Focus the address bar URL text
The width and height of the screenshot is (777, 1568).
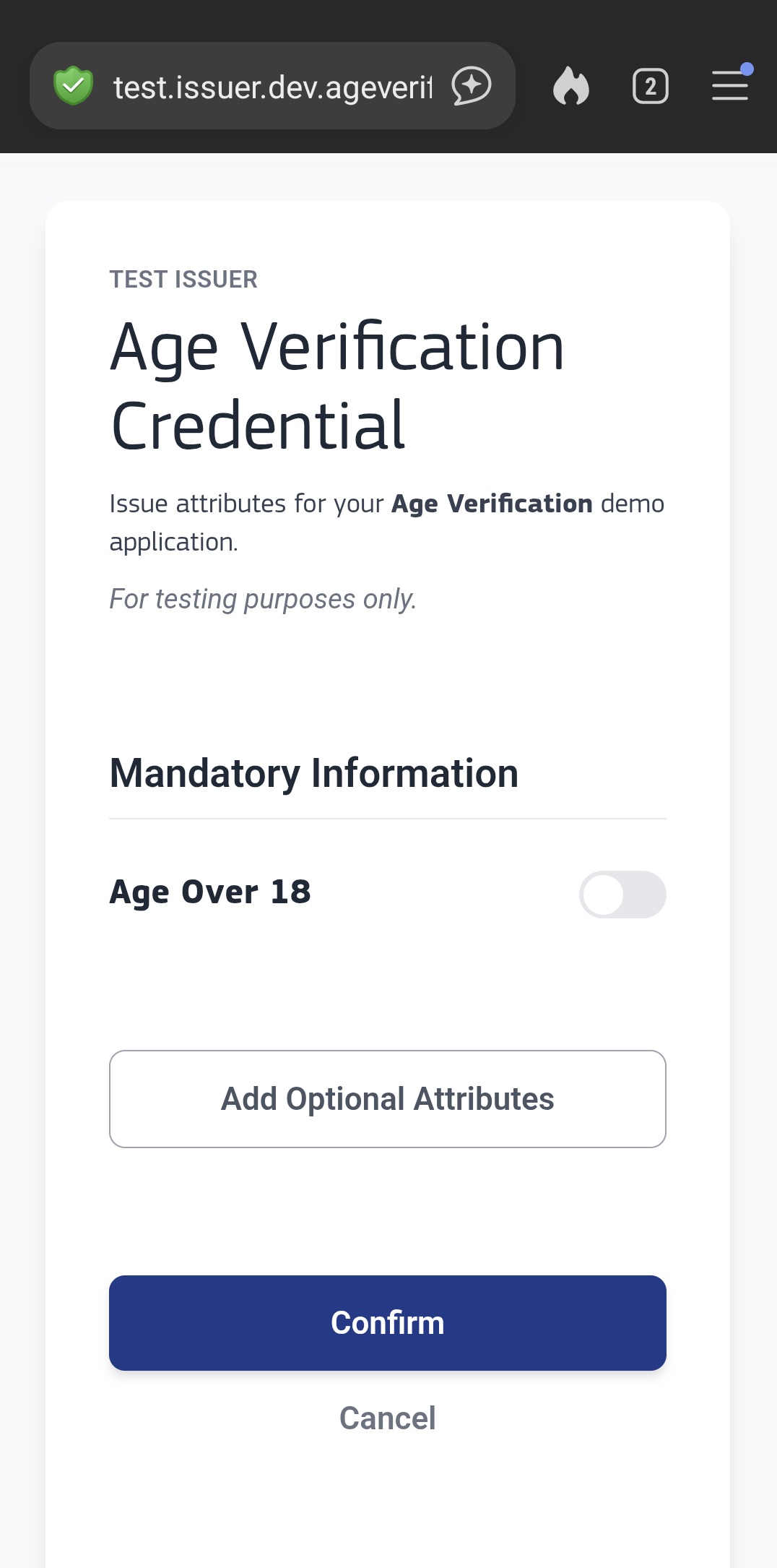(x=272, y=87)
